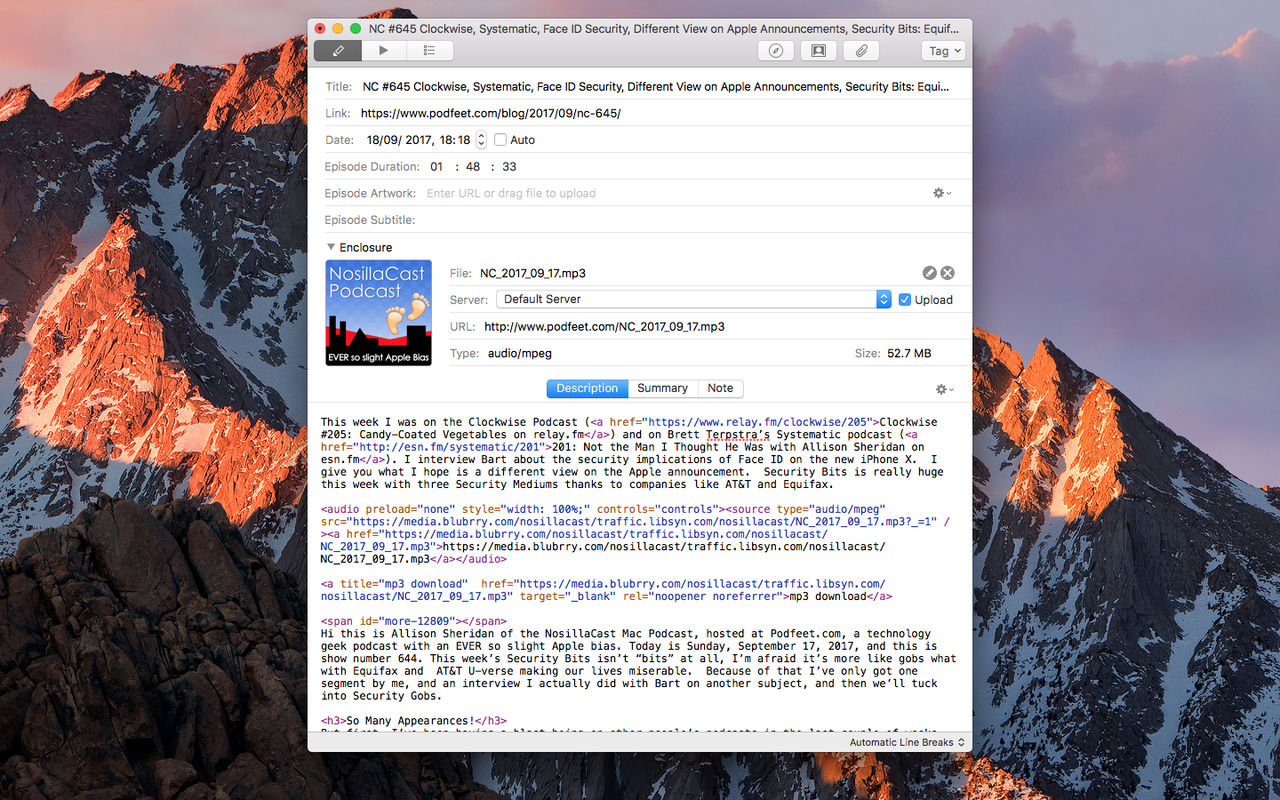This screenshot has width=1280, height=800.
Task: Collapse the Enclosure disclosure triangle
Action: click(x=330, y=247)
